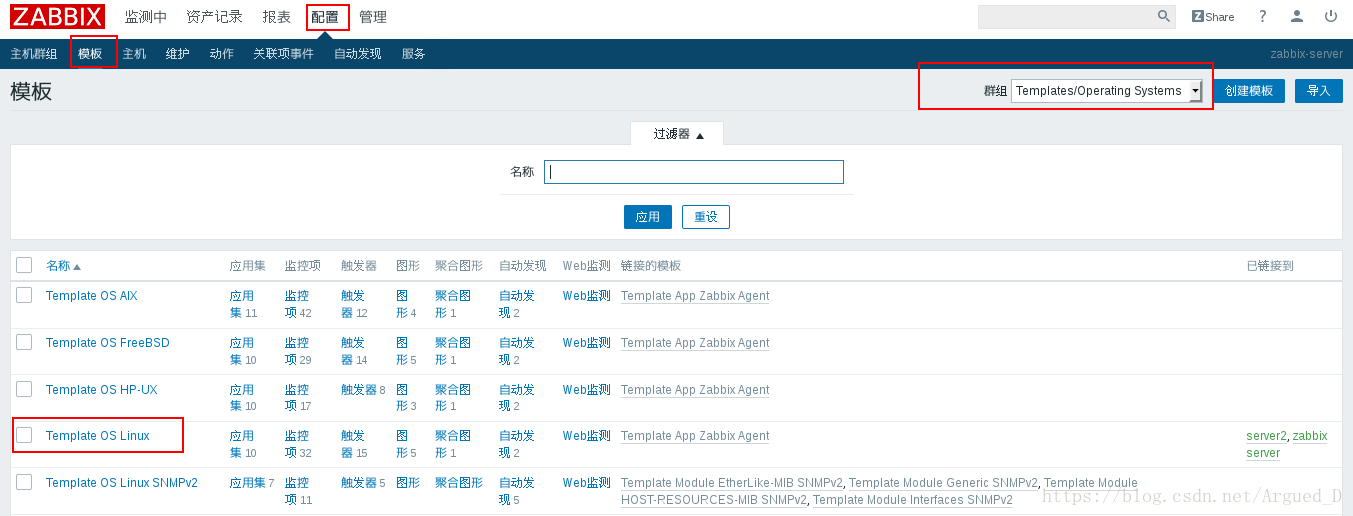Viewport: 1353px width, 516px height.
Task: Click the 创建模板 button
Action: 1249,91
